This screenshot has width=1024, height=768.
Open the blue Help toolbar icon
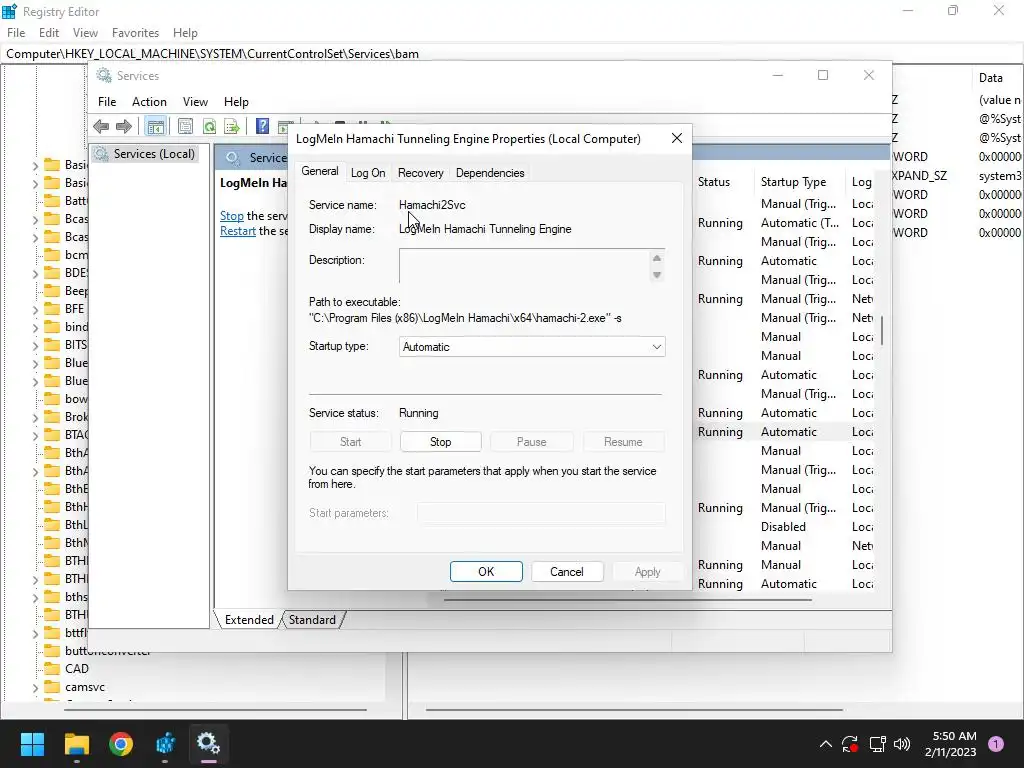[263, 126]
